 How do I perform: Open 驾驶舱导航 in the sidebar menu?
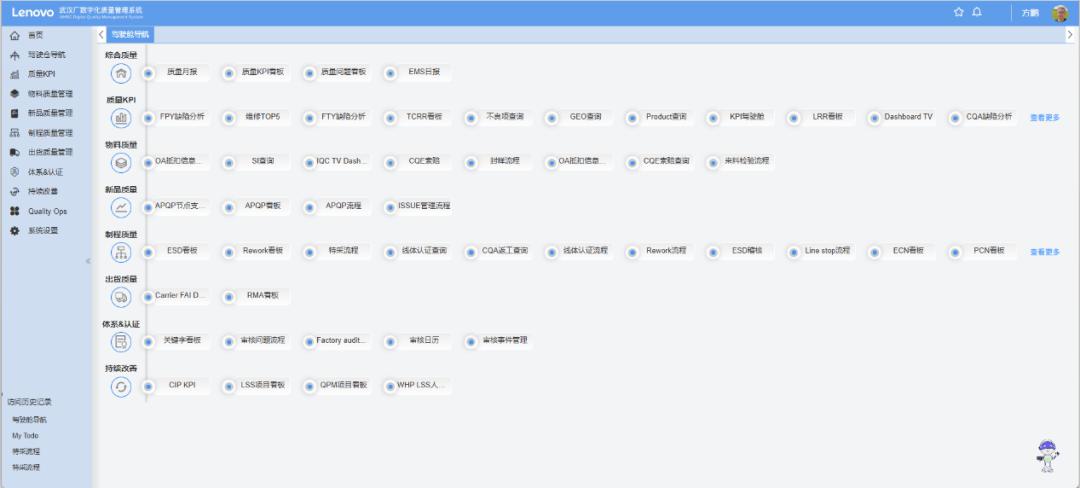point(47,54)
